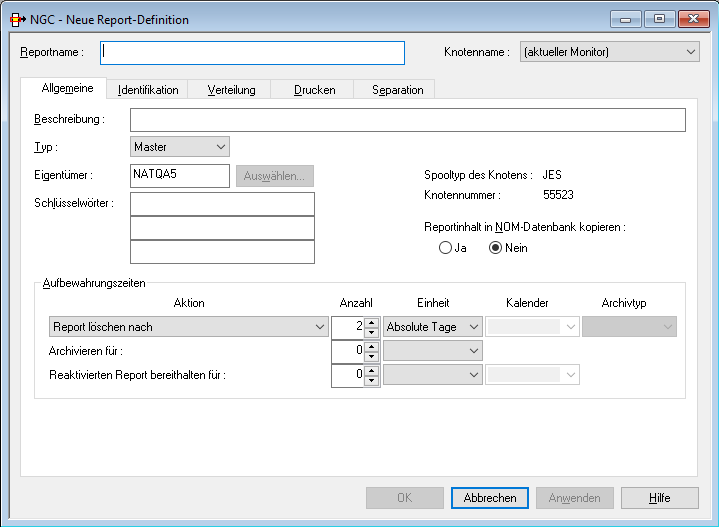The height and width of the screenshot is (527, 719).
Task: Open the Einheit dropdown for 'Archivieren für'
Action: point(432,351)
